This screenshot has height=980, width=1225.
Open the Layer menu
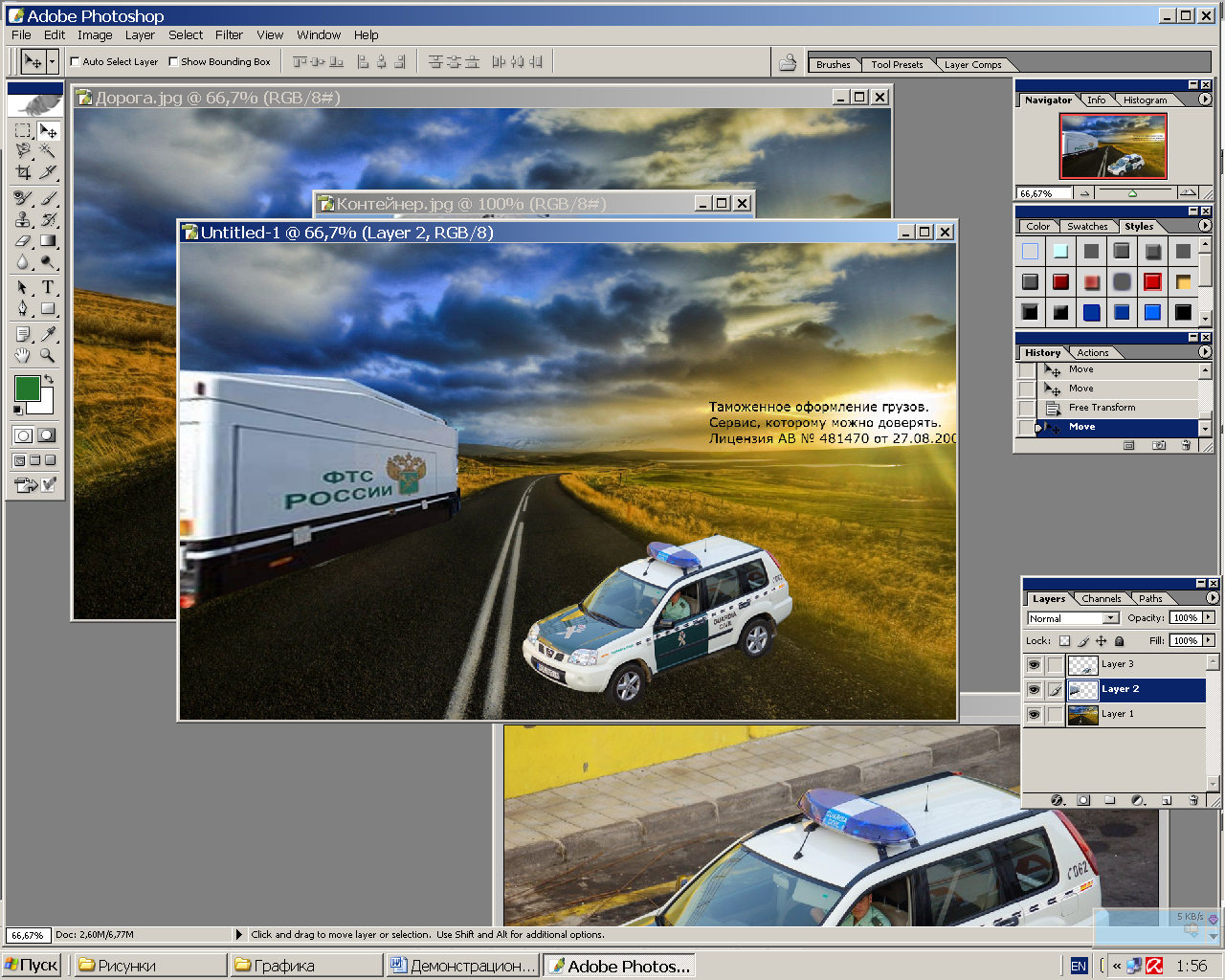tap(140, 34)
